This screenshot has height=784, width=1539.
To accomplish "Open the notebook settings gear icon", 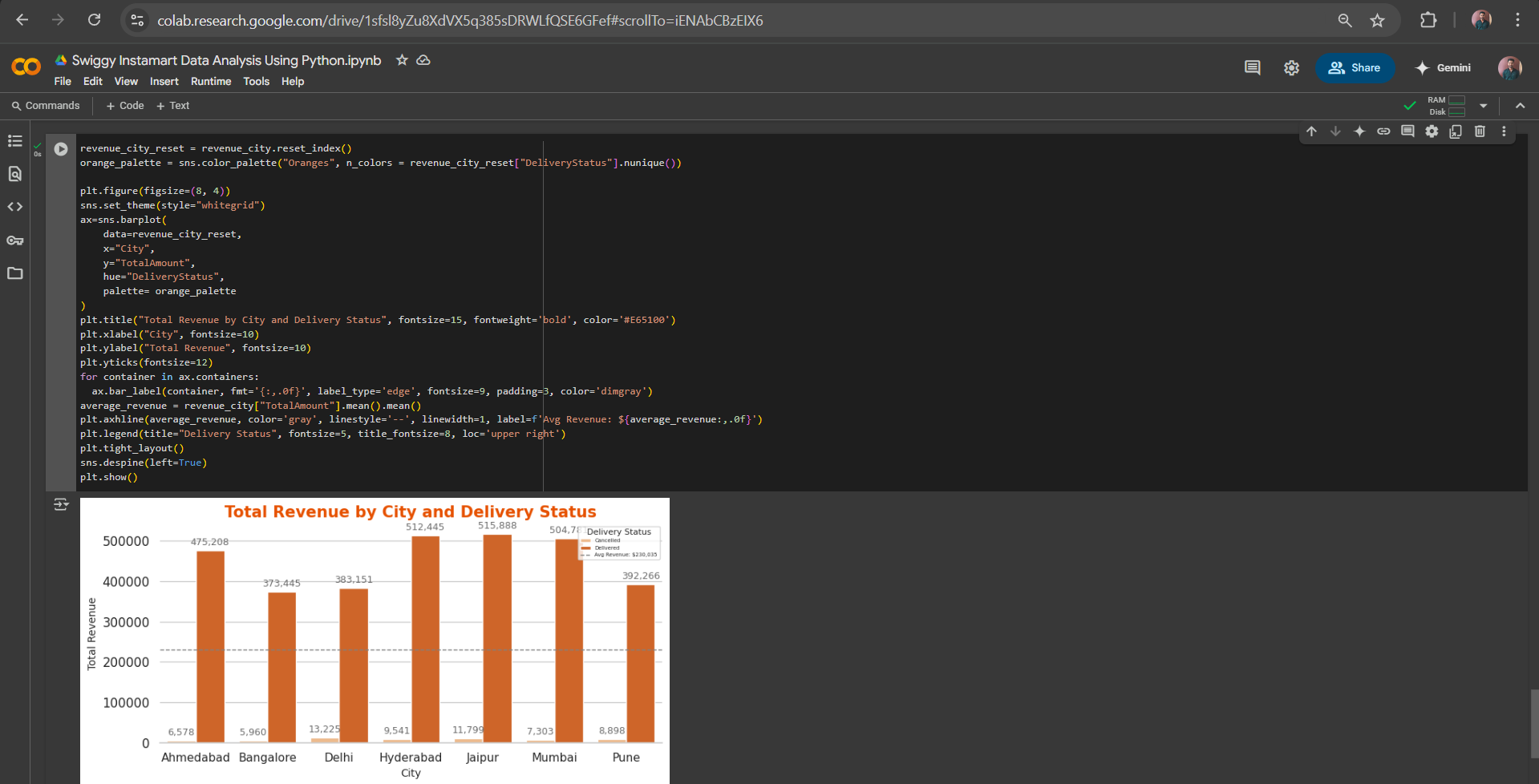I will pyautogui.click(x=1291, y=68).
